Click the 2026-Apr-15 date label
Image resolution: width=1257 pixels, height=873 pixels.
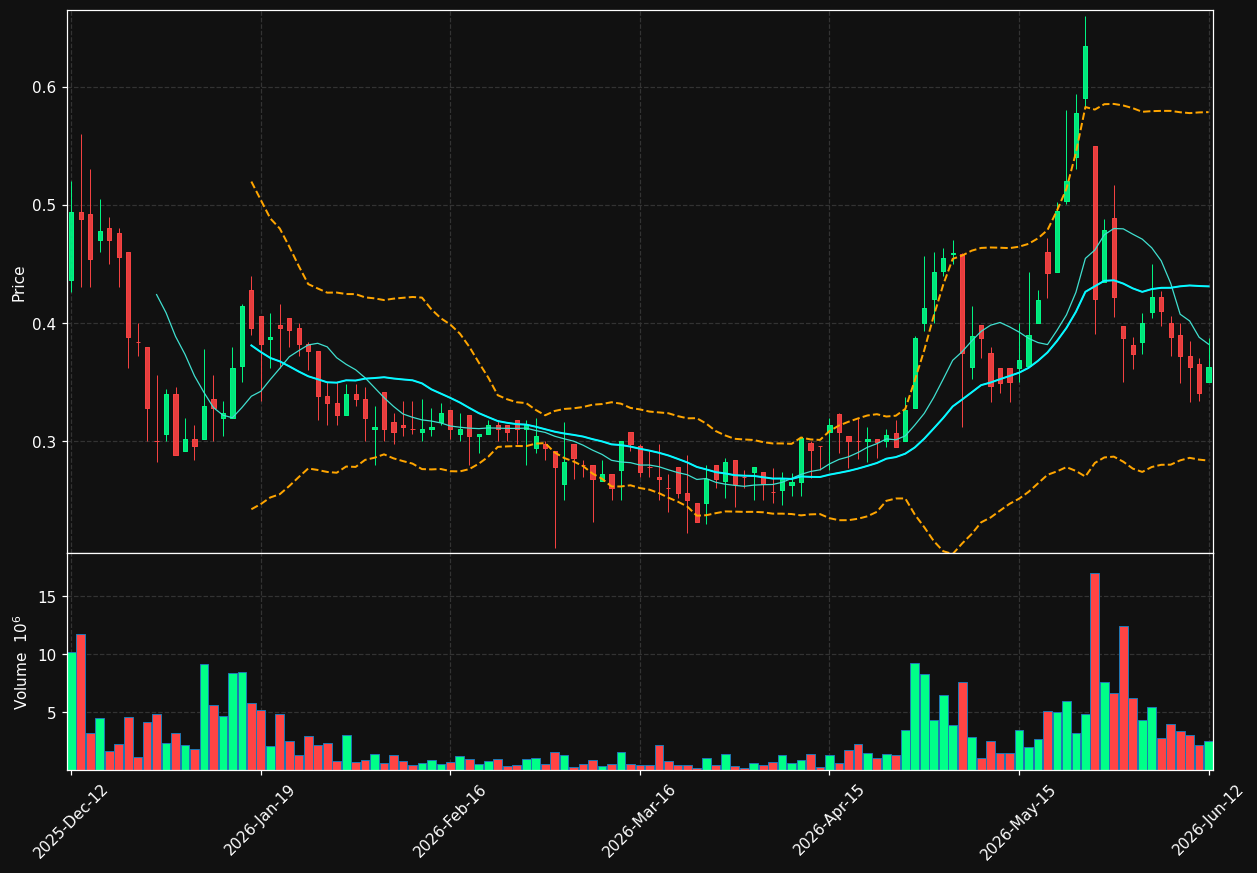tap(828, 820)
